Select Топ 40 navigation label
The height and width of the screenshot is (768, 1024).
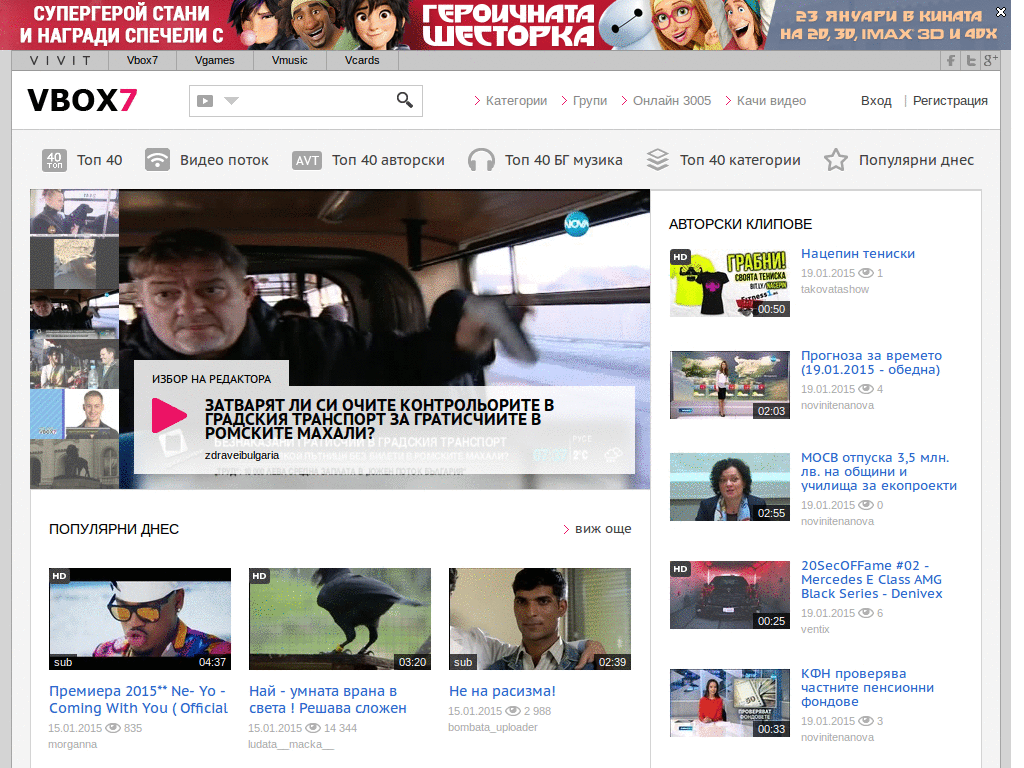[x=99, y=160]
